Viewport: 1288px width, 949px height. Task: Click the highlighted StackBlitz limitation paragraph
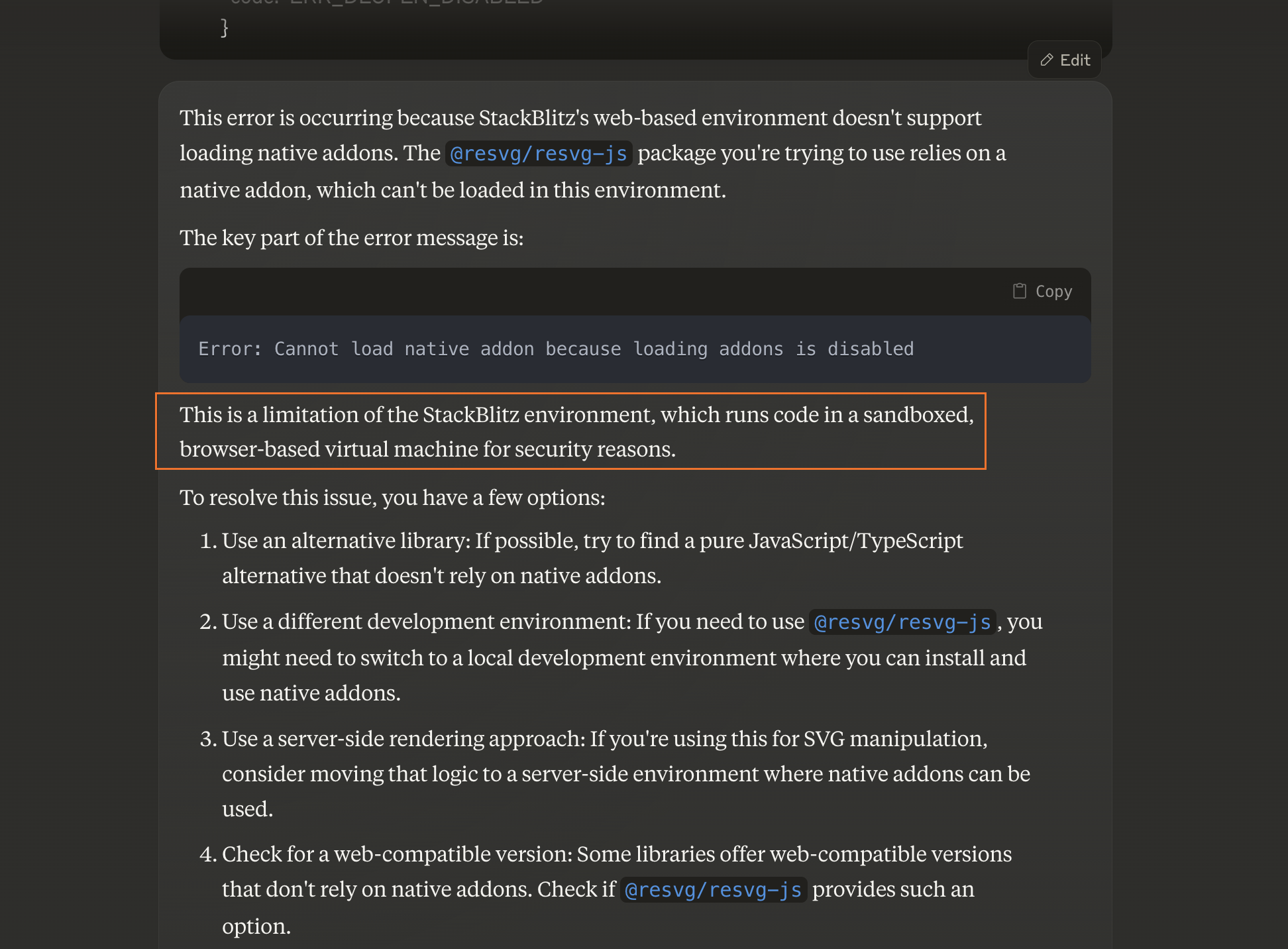pos(570,431)
